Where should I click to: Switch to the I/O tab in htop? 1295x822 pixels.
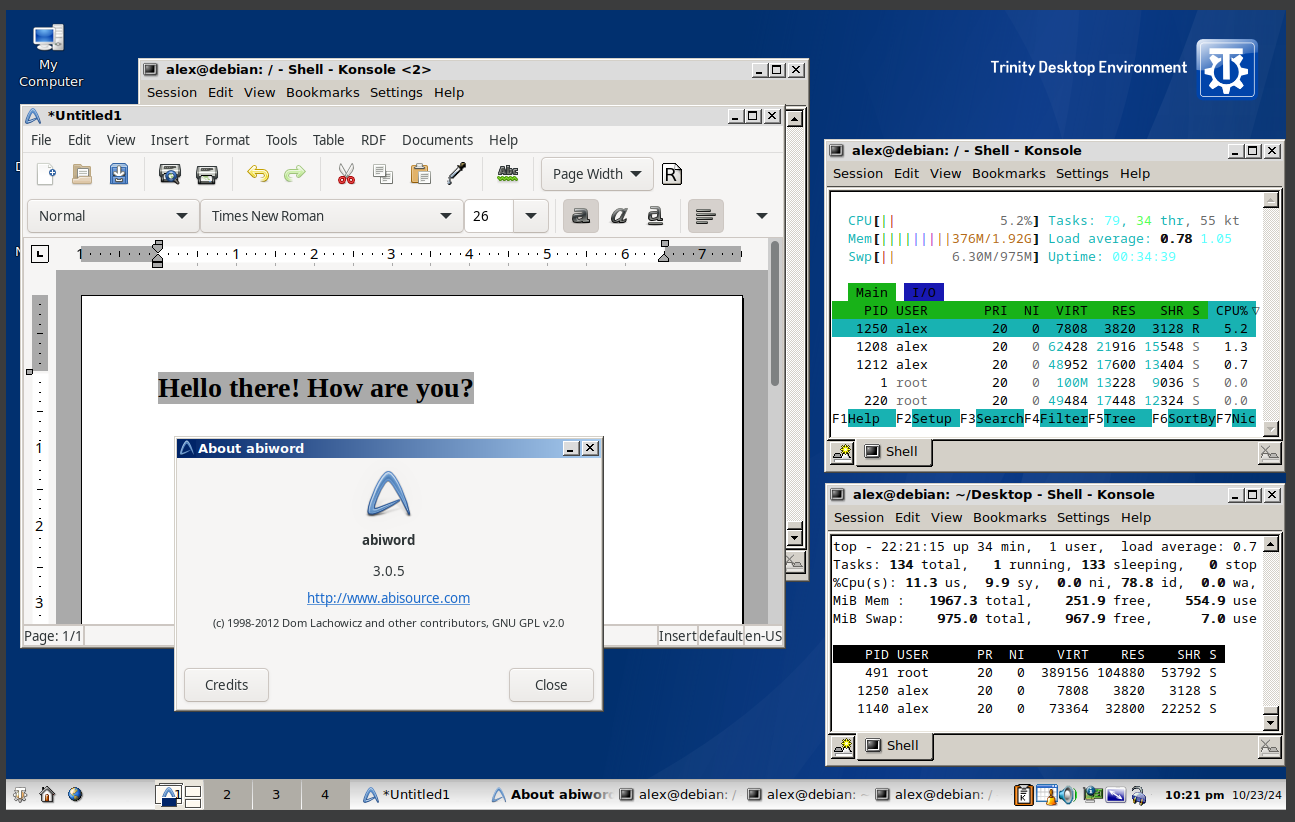[924, 292]
